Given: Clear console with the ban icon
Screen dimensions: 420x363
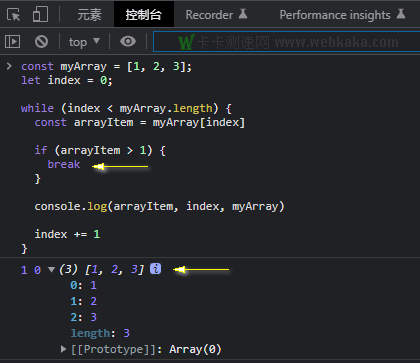Looking at the screenshot, I should click(x=41, y=42).
